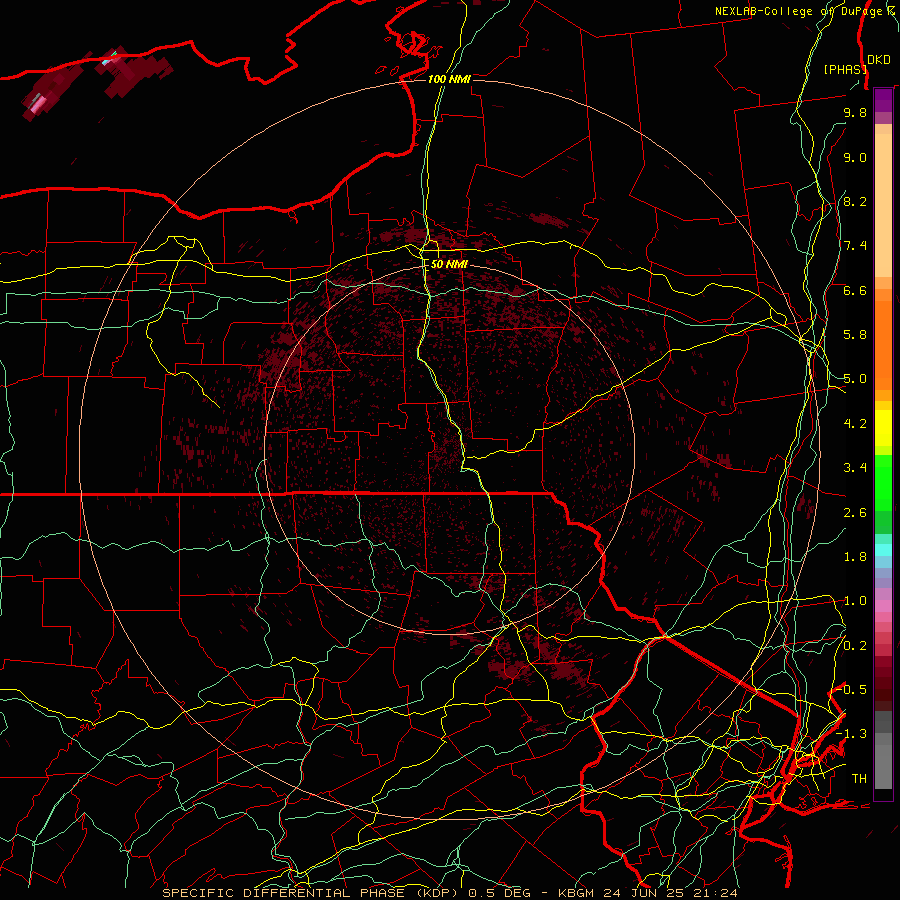Pick the bright green band near 3.4
Viewport: 900px width, 900px height.
click(883, 482)
